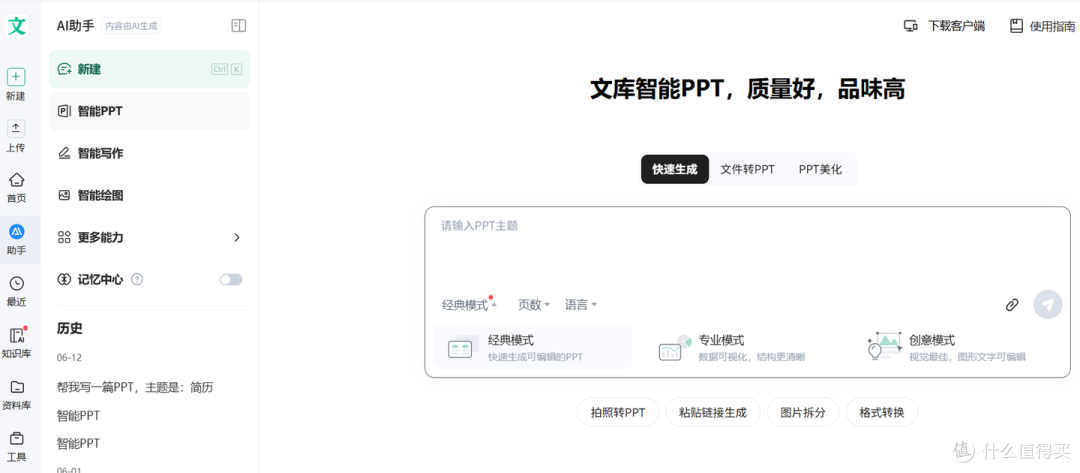Click the 使用指南 book icon
This screenshot has width=1080, height=473.
1016,26
